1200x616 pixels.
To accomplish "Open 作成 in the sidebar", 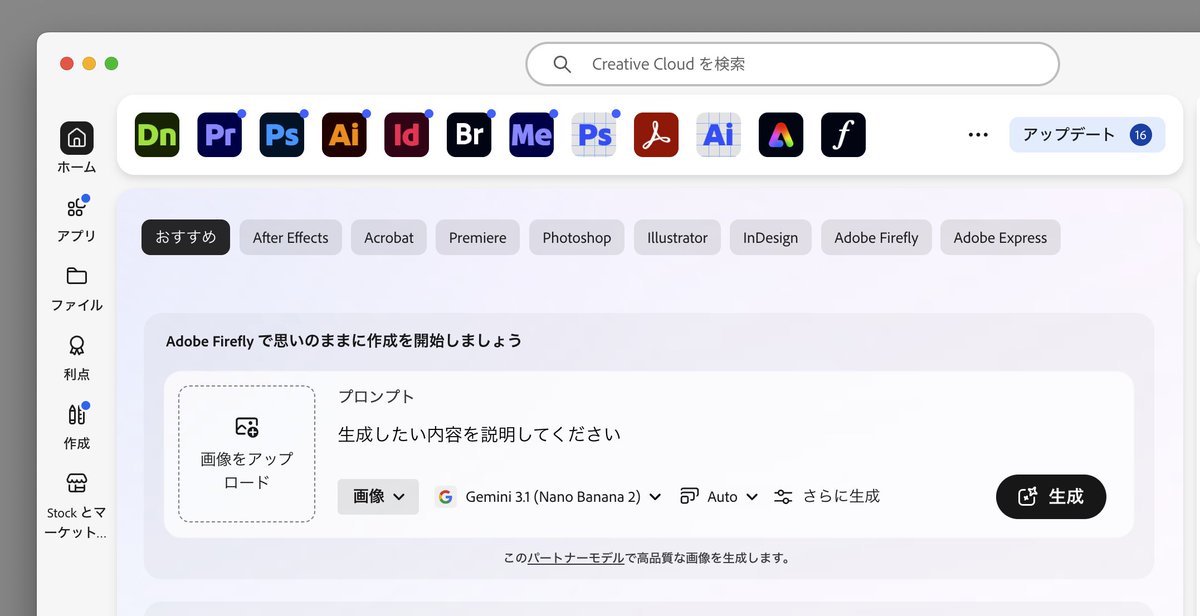I will click(77, 426).
